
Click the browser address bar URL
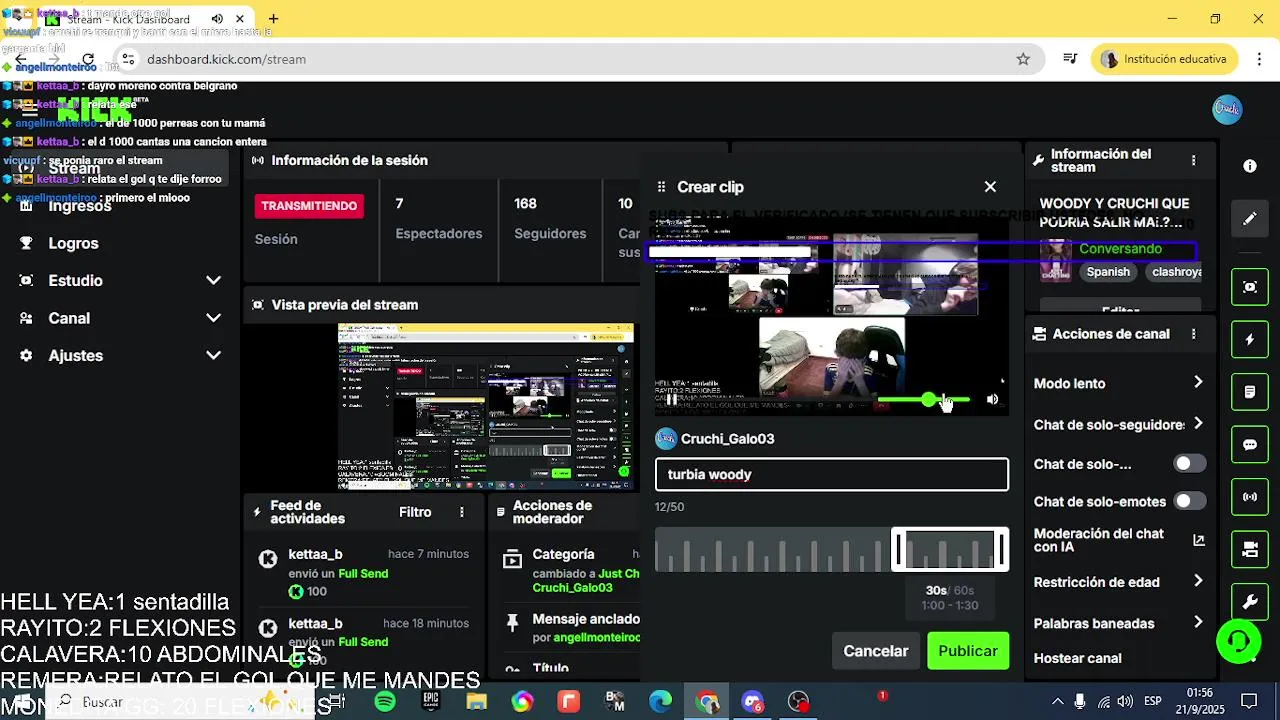tap(226, 59)
